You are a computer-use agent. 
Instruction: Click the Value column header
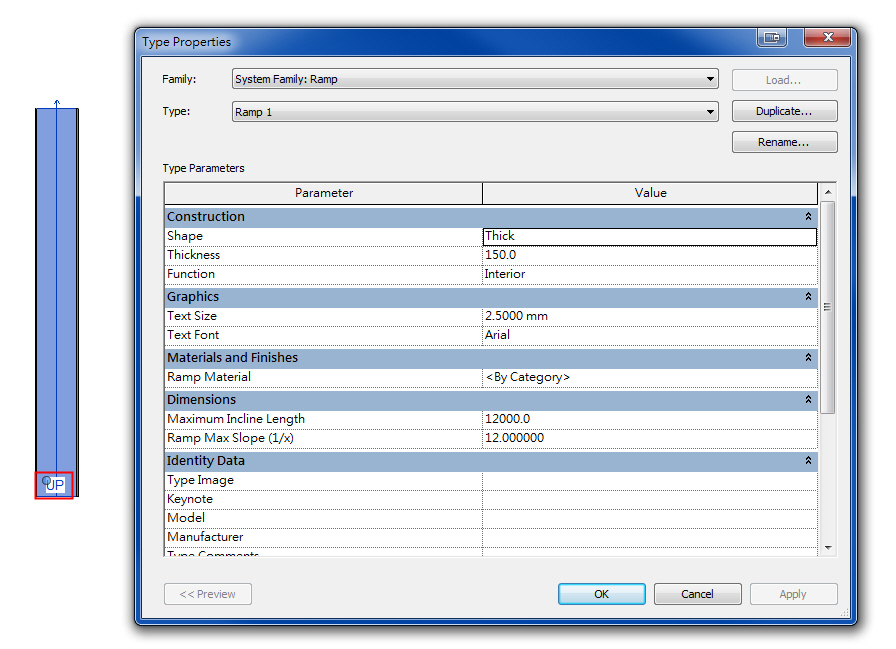point(650,193)
